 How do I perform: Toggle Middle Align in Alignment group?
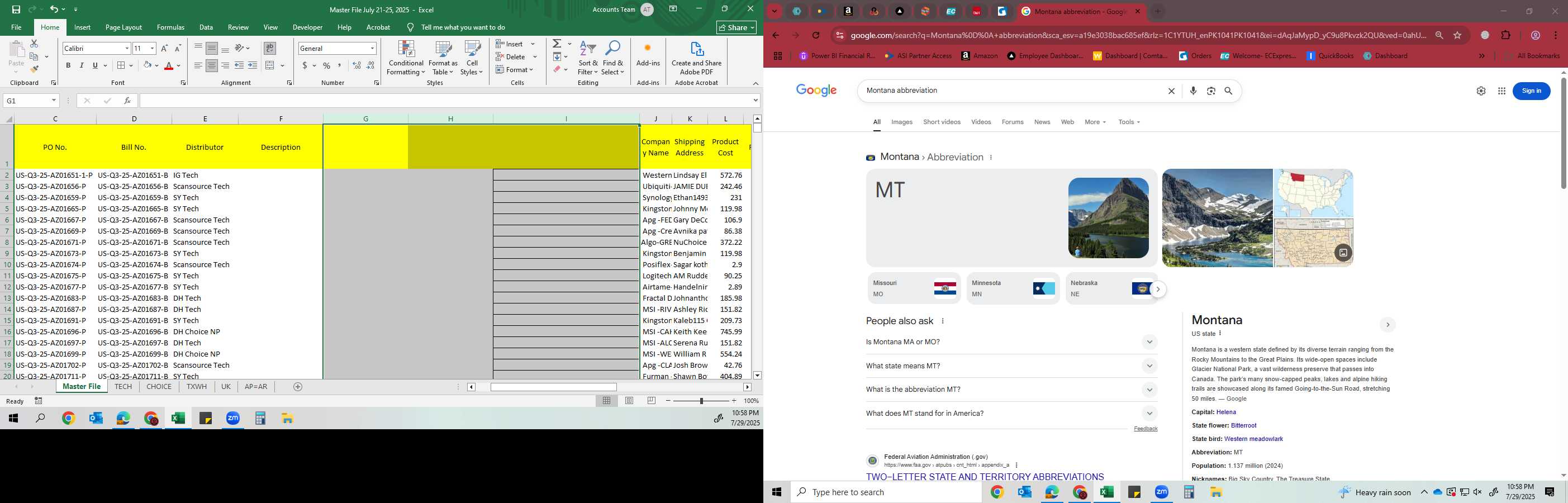(212, 48)
